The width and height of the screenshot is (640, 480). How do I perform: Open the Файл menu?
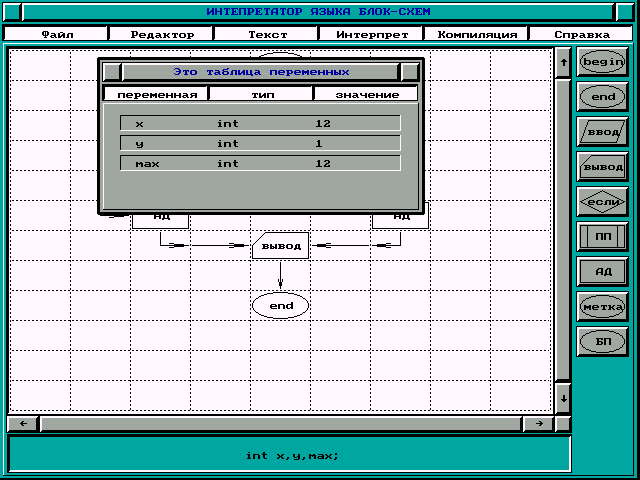point(57,34)
